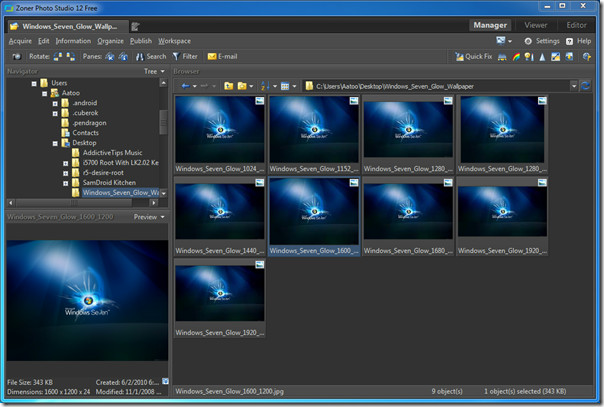Select the Windows_Seven_Glow_Wallp folder tab
604x407 pixels.
(x=68, y=26)
